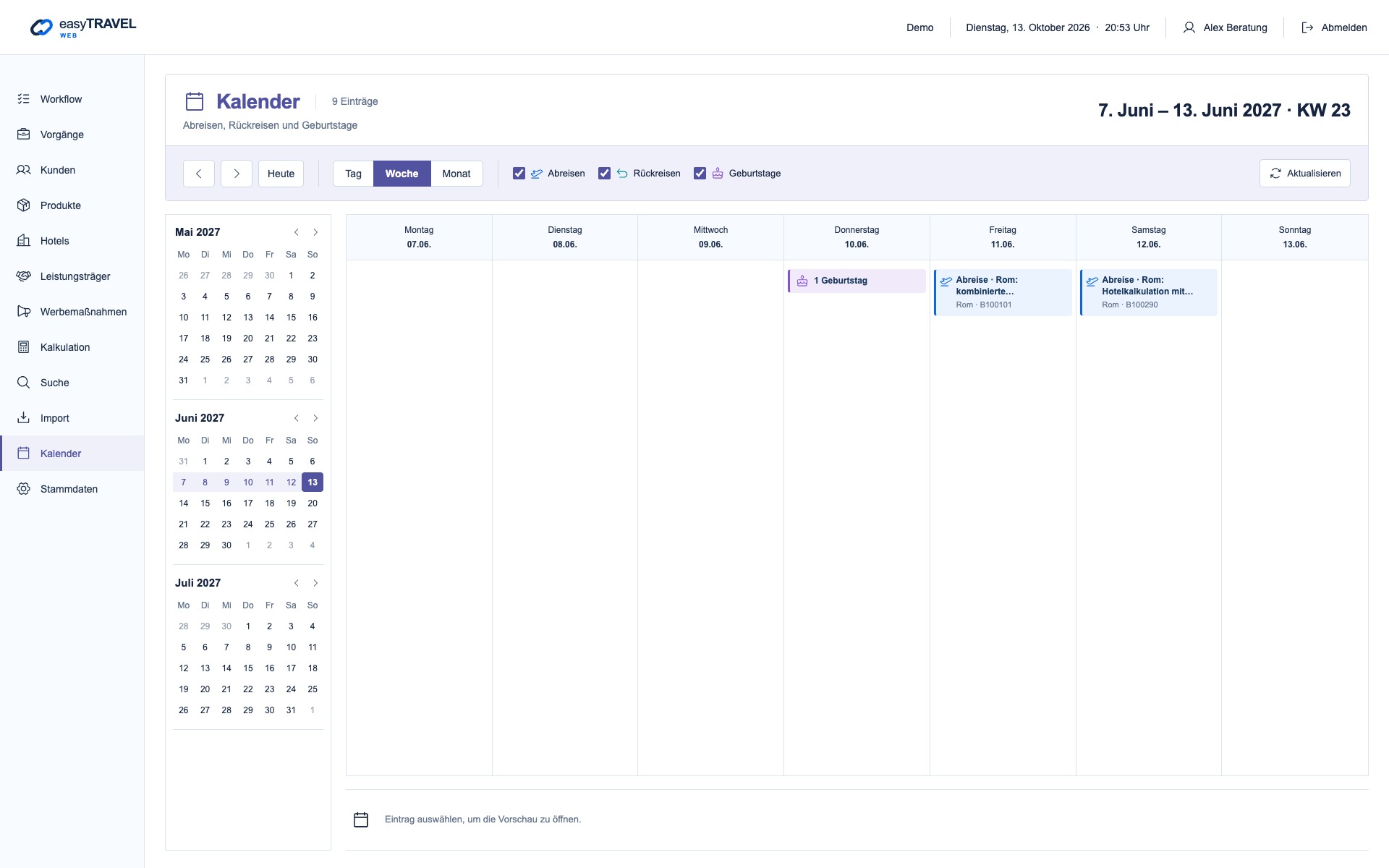Click the airplane icon beside Abreisen filter
The height and width of the screenshot is (868, 1389).
click(537, 174)
